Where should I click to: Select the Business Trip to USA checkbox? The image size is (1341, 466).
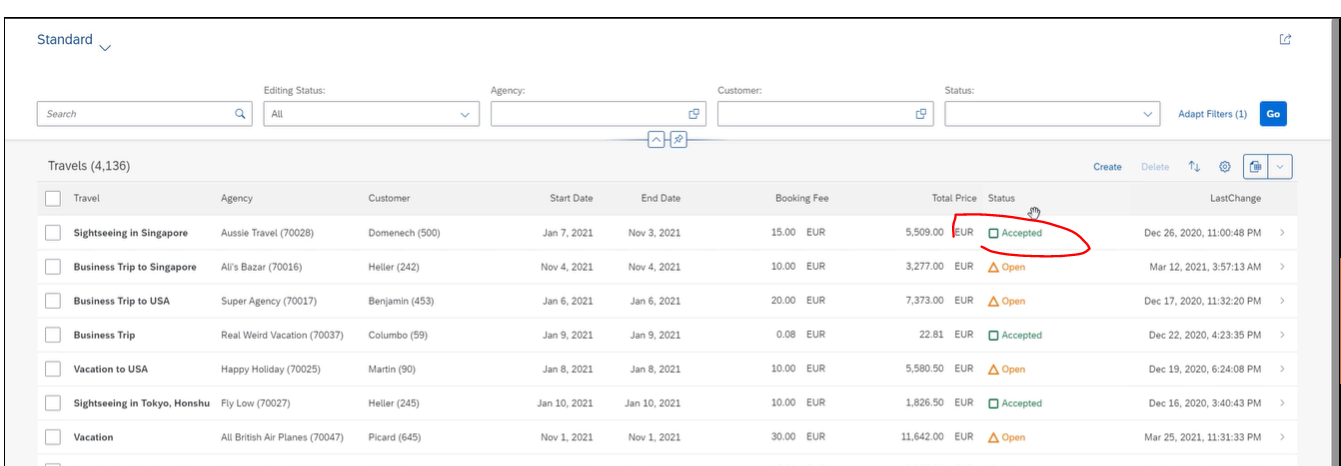click(x=53, y=301)
